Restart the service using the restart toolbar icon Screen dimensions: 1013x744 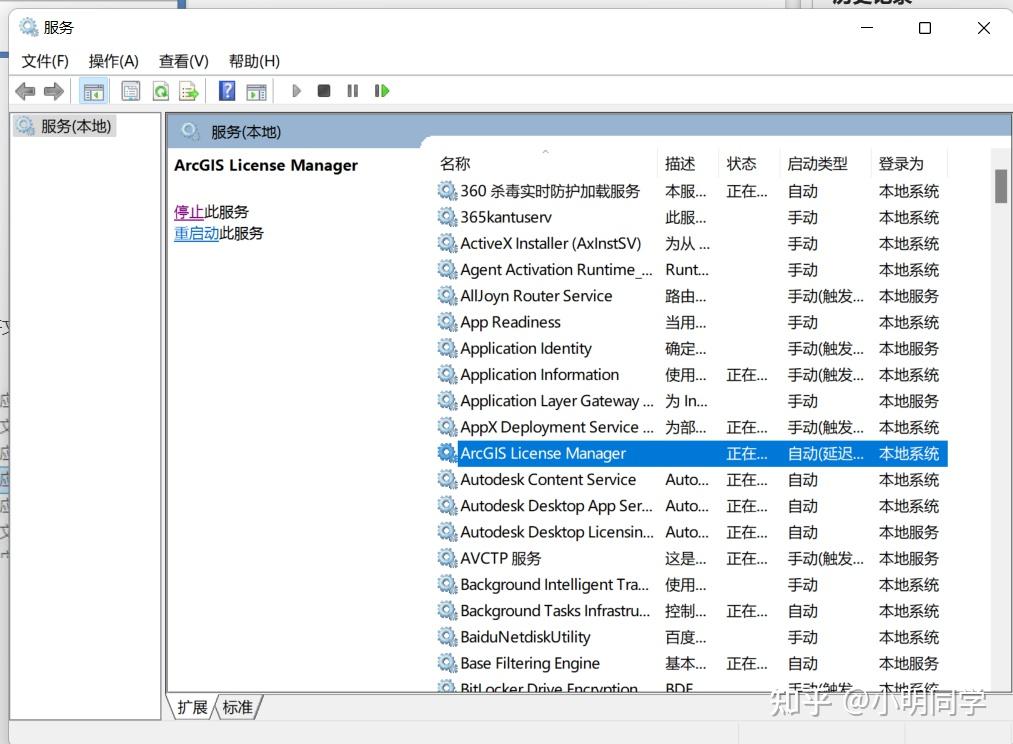tap(381, 90)
